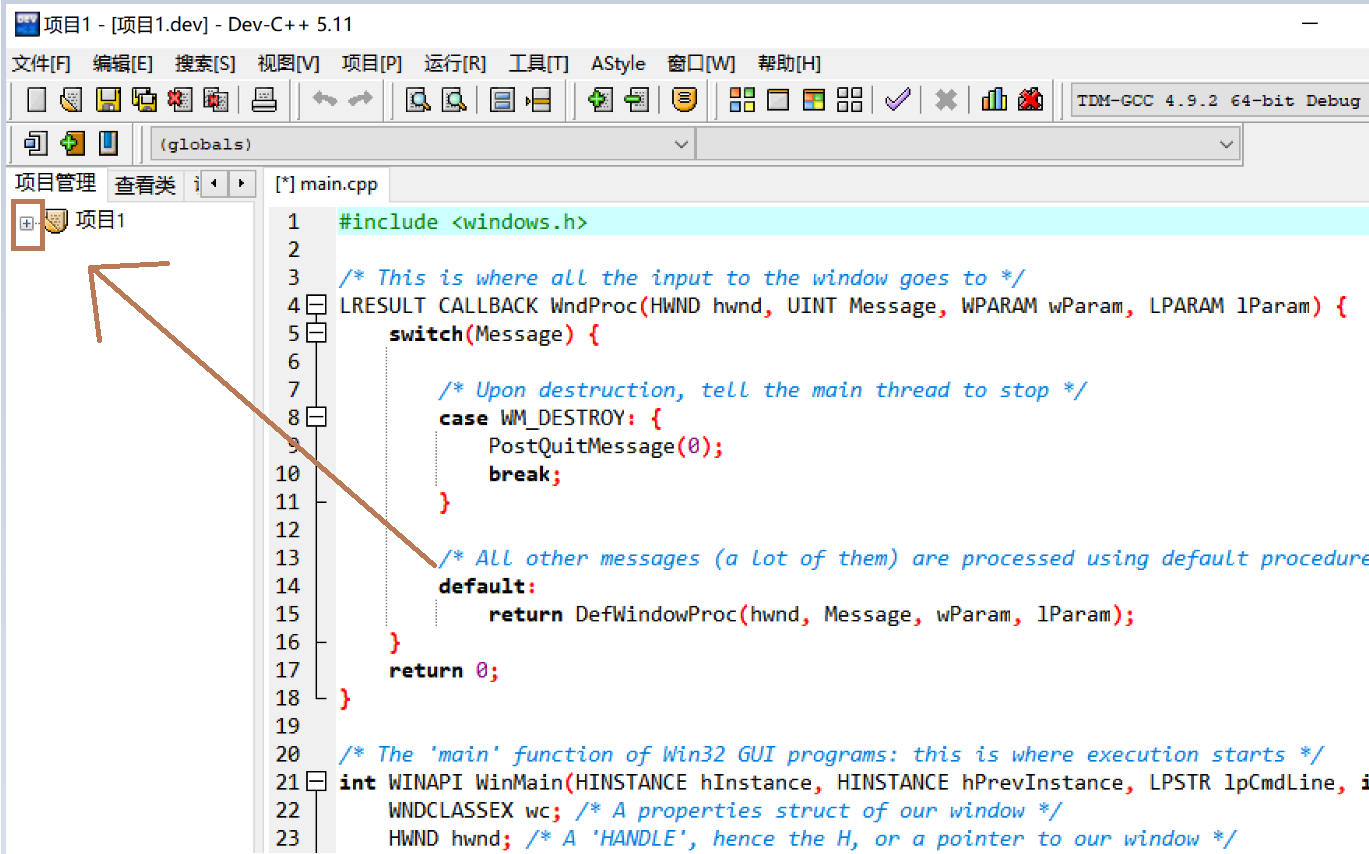Viewport: 1369px width, 854px height.
Task: Select the [*] main.cpp editor tab
Action: click(328, 184)
